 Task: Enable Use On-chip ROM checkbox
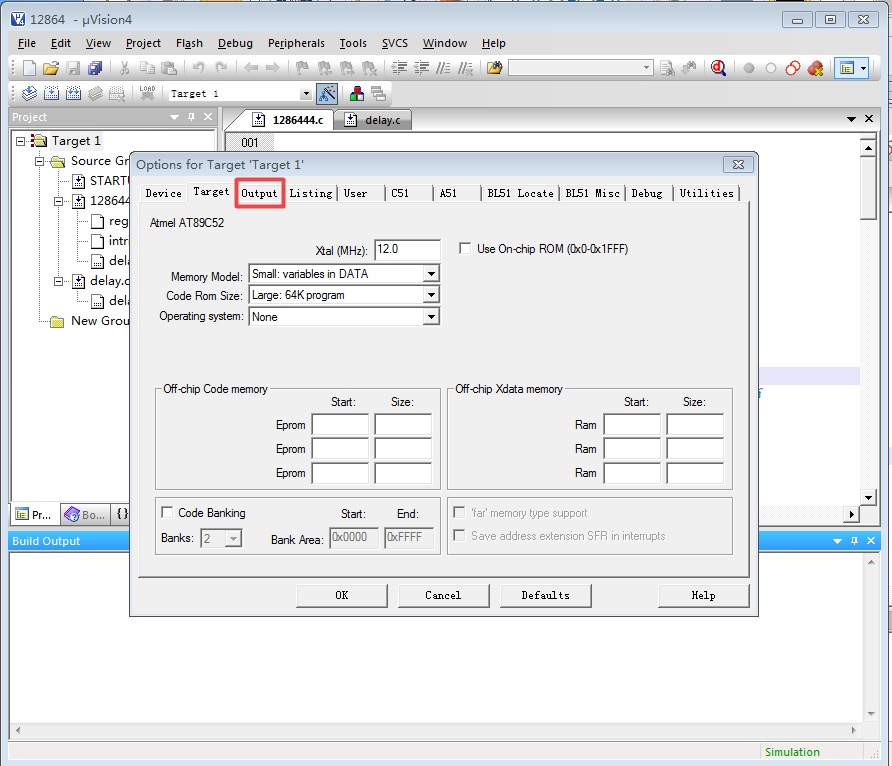(465, 249)
